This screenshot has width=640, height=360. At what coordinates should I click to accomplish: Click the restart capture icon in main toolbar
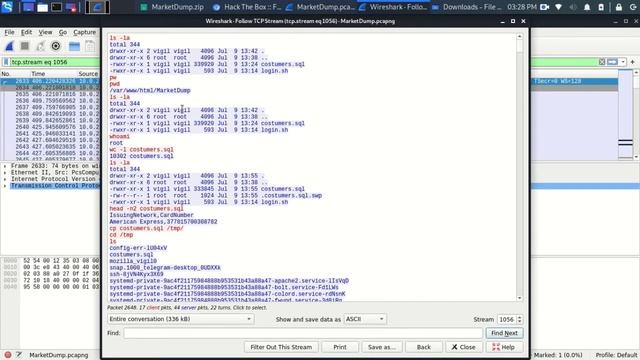(x=40, y=46)
